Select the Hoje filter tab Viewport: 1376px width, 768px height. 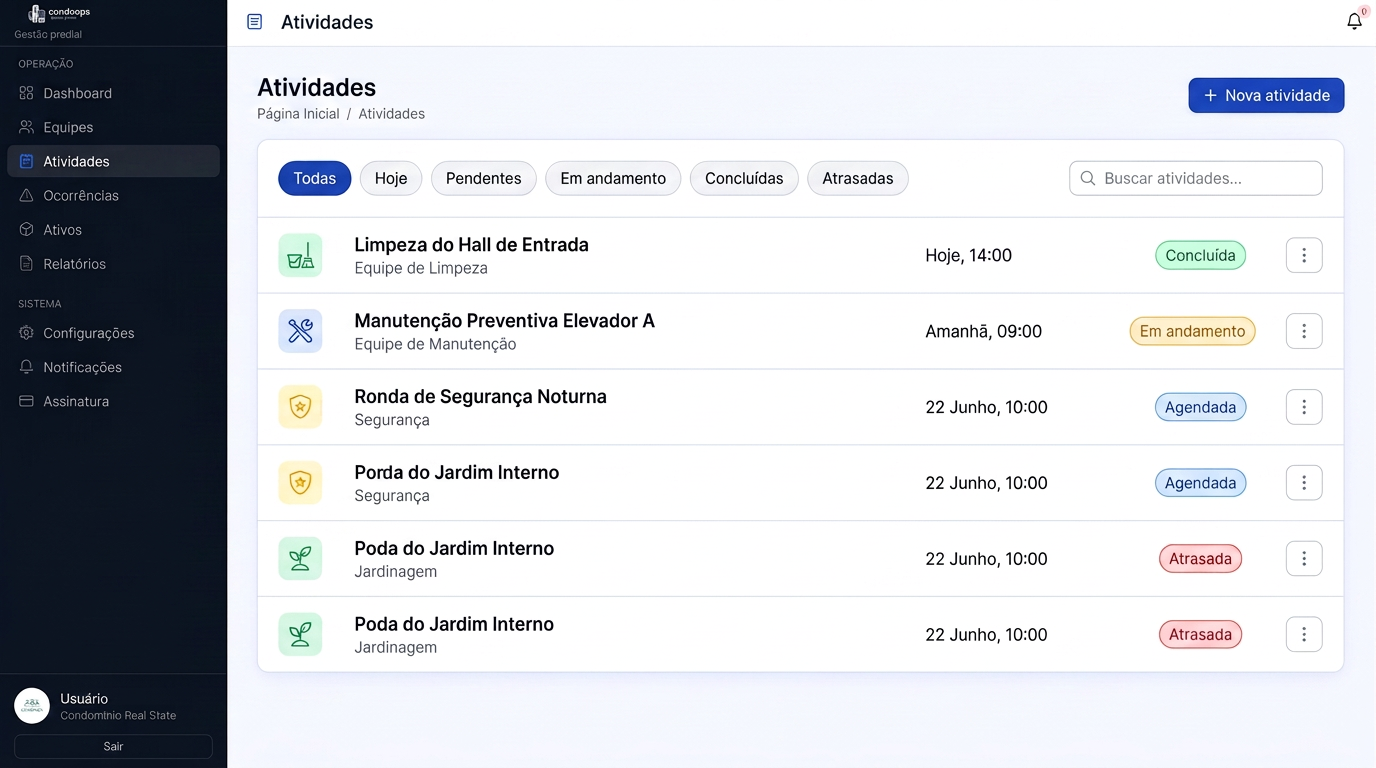pyautogui.click(x=391, y=178)
